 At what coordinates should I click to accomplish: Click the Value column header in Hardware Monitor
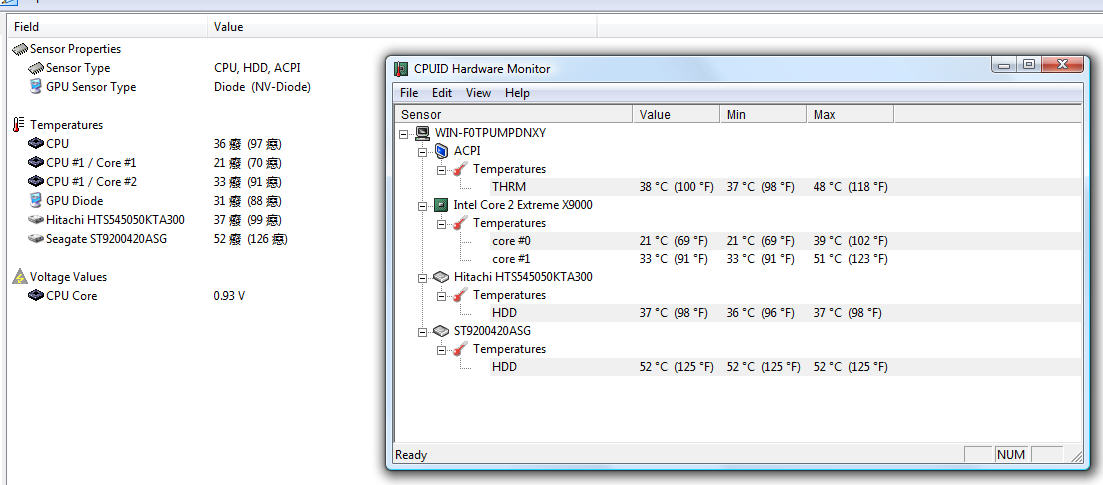(676, 114)
